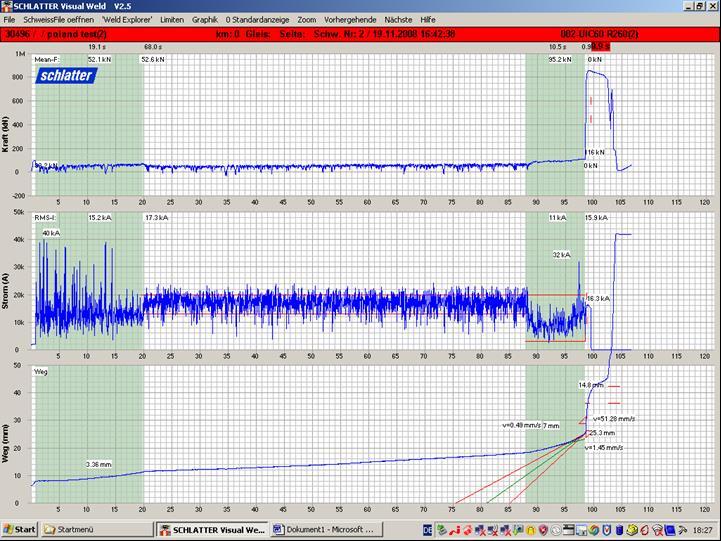Click the '10.5 s' phase duration label
Image resolution: width=721 pixels, height=541 pixels.
click(558, 47)
